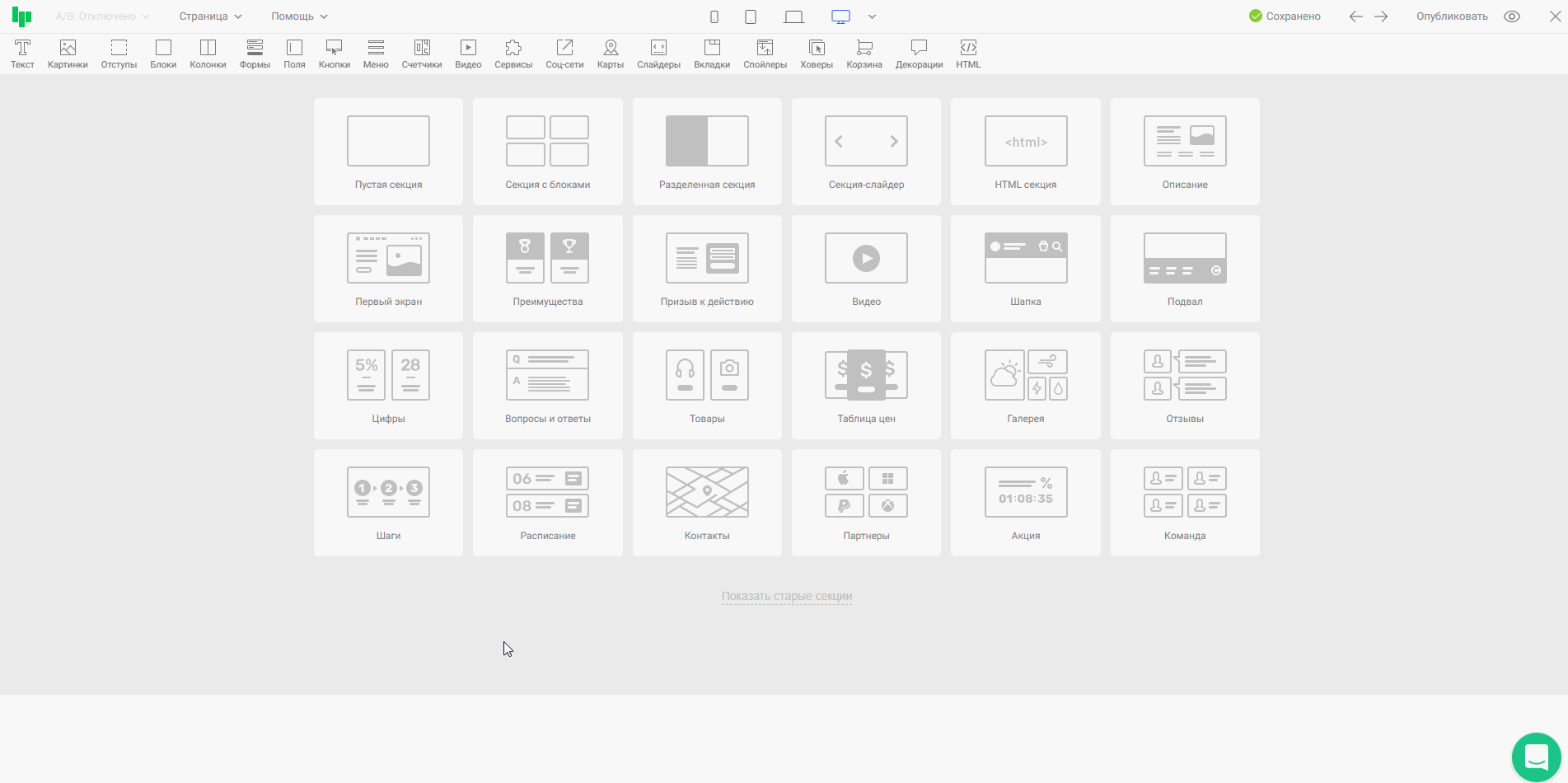Open the Корзина widget

864,54
